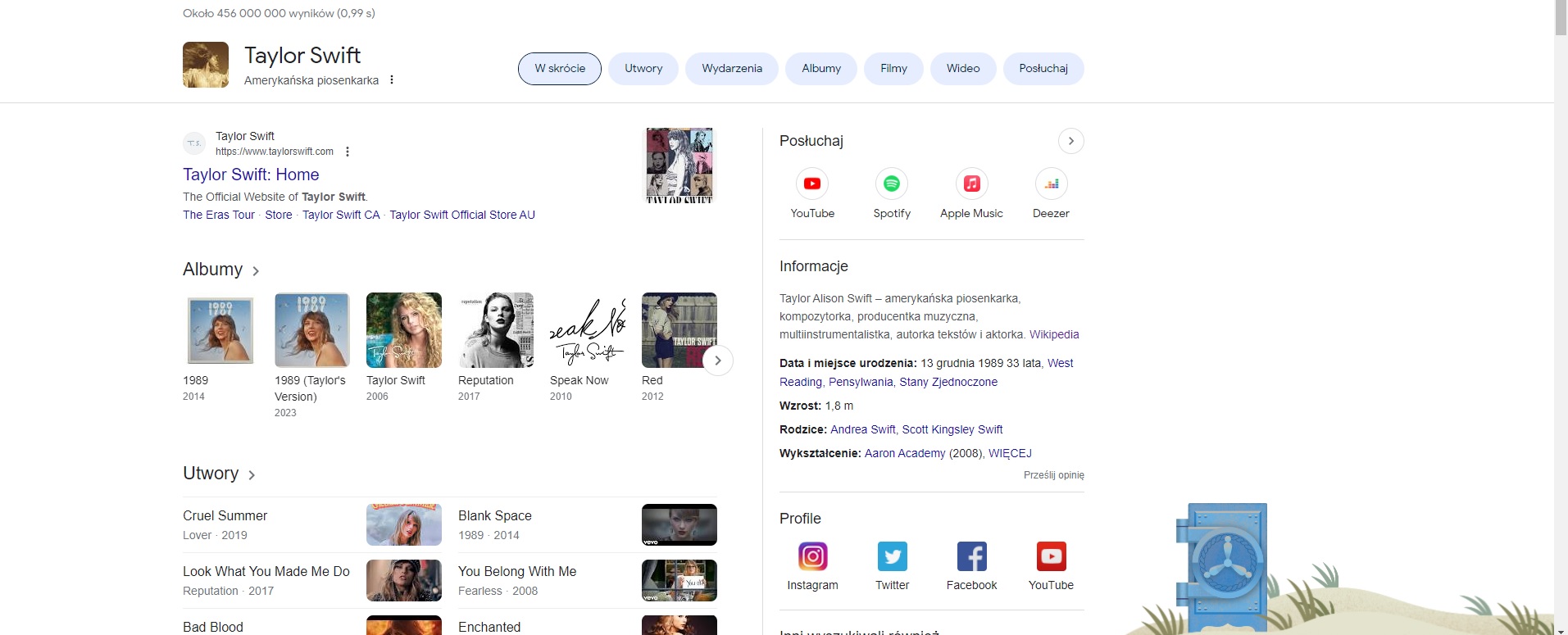Select the Blank Space song title
Viewport: 1568px width, 635px height.
click(495, 515)
